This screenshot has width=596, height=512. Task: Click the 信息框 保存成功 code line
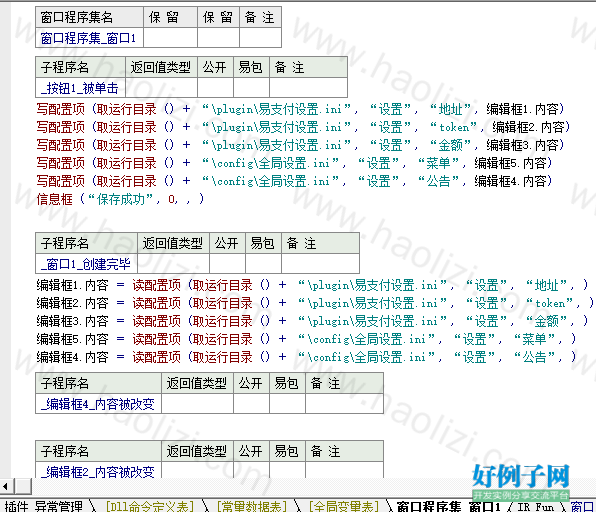(x=120, y=199)
